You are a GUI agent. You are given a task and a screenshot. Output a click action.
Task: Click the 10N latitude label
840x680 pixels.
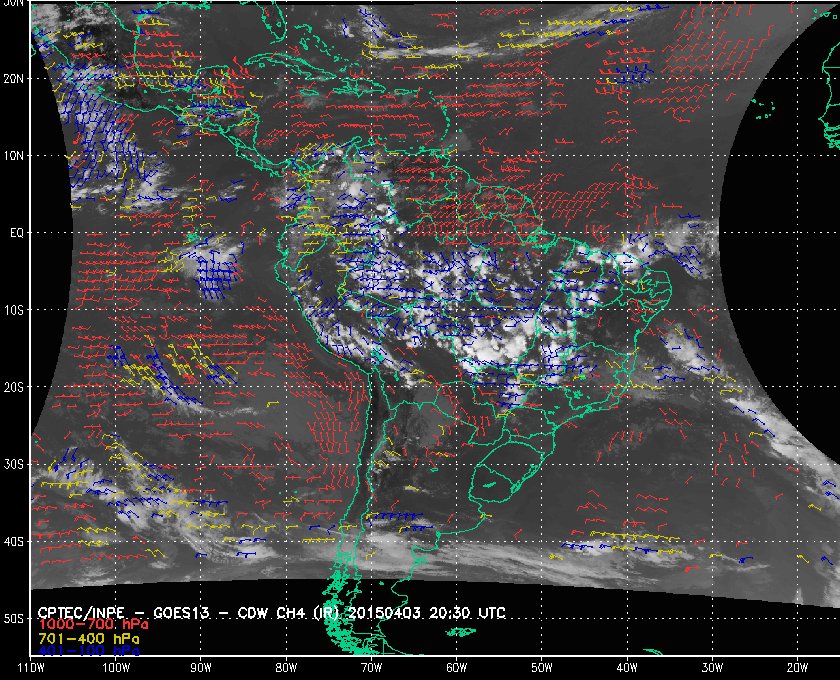click(x=13, y=155)
